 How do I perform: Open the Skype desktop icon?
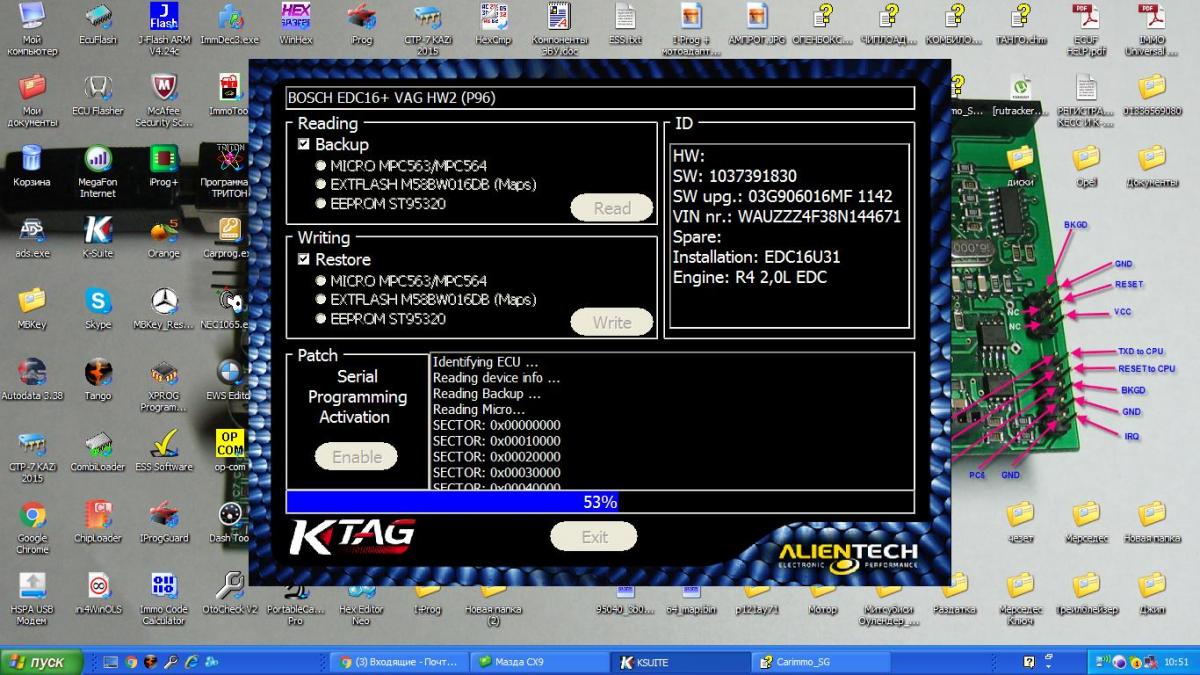click(x=98, y=302)
